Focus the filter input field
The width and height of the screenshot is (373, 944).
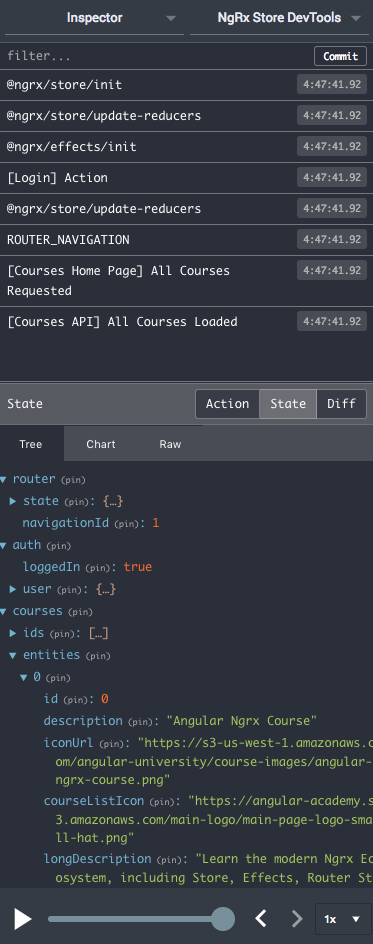click(x=156, y=56)
